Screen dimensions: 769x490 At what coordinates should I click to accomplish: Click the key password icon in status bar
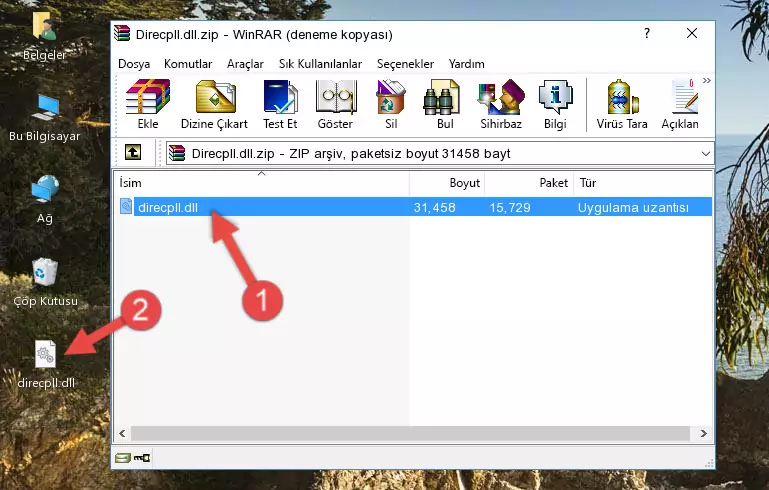click(x=142, y=458)
